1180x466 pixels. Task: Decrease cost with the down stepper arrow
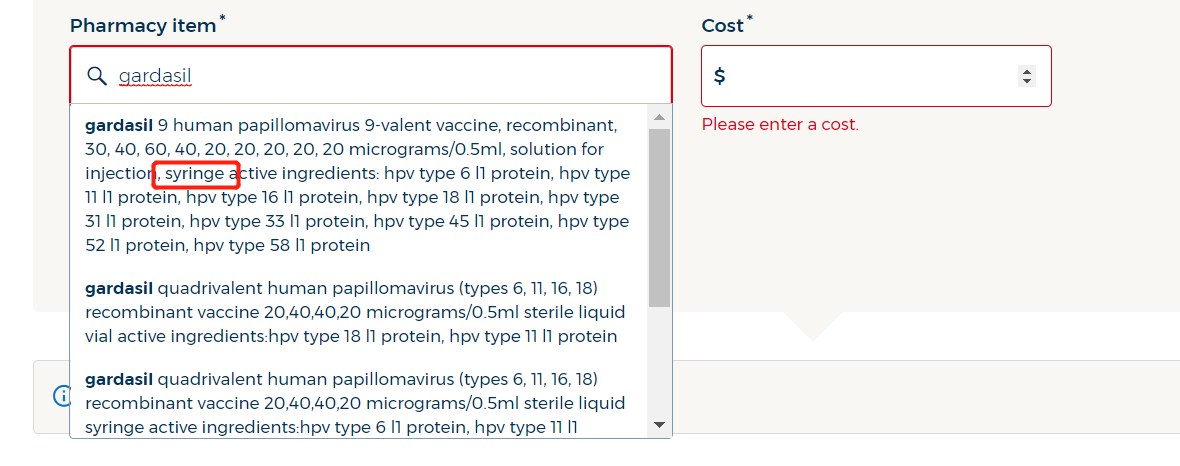(1026, 81)
